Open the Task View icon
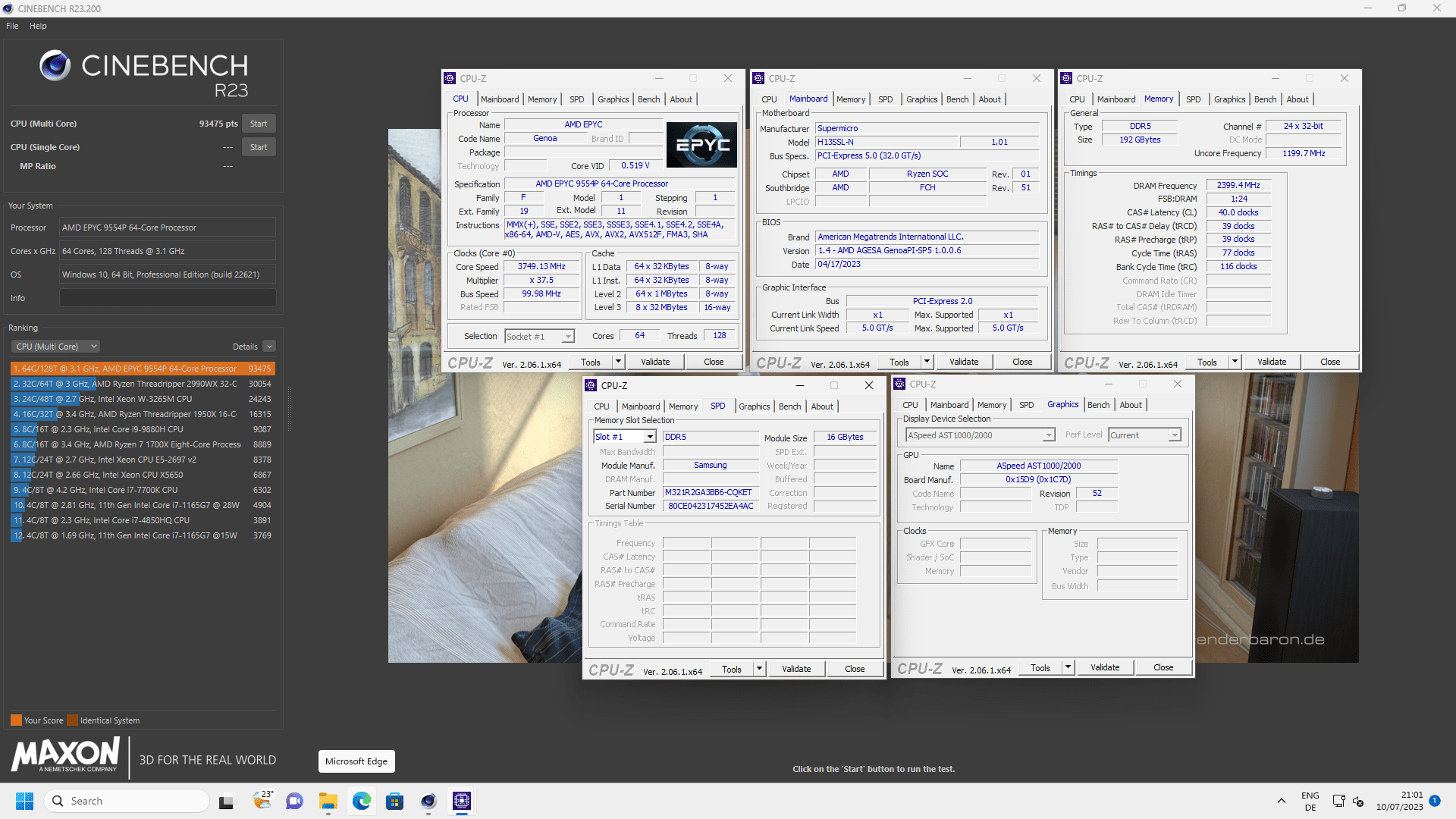The image size is (1456, 819). click(x=227, y=801)
